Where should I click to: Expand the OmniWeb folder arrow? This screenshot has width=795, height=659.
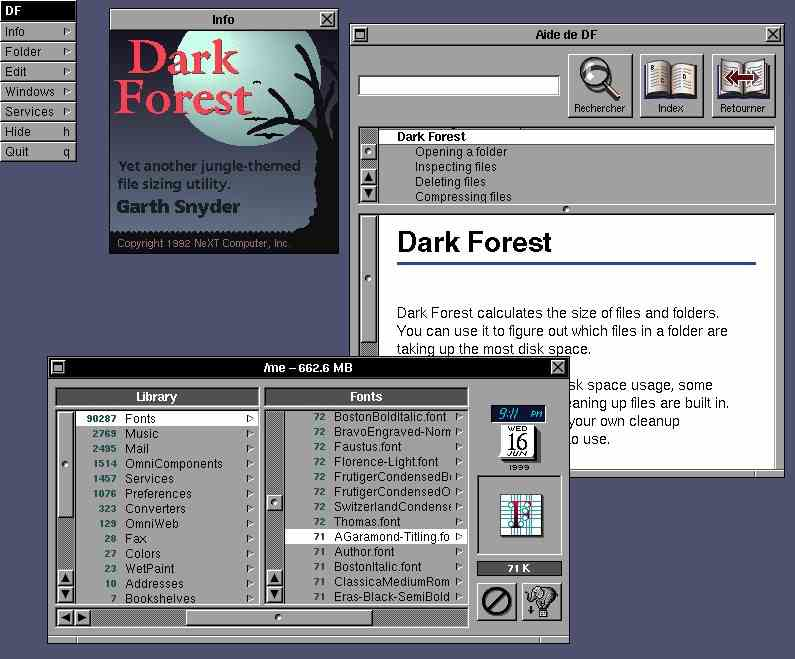[250, 524]
